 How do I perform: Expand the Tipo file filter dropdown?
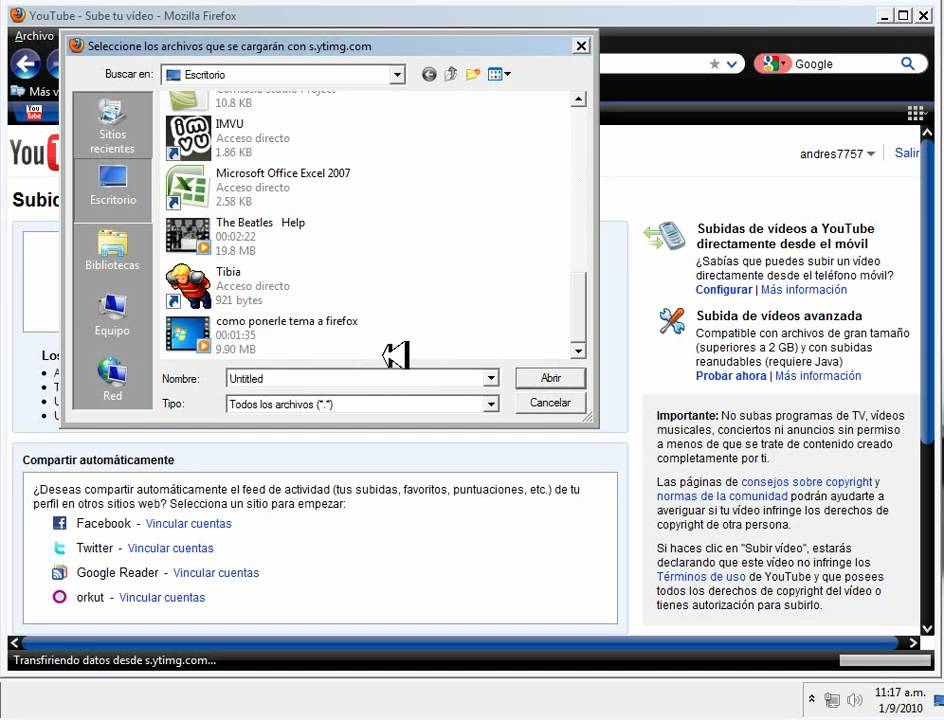(x=491, y=403)
